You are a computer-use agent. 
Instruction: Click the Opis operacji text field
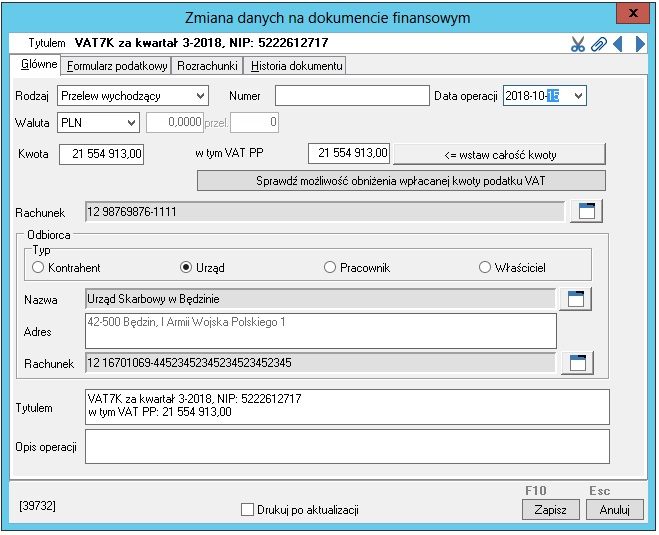coord(346,447)
